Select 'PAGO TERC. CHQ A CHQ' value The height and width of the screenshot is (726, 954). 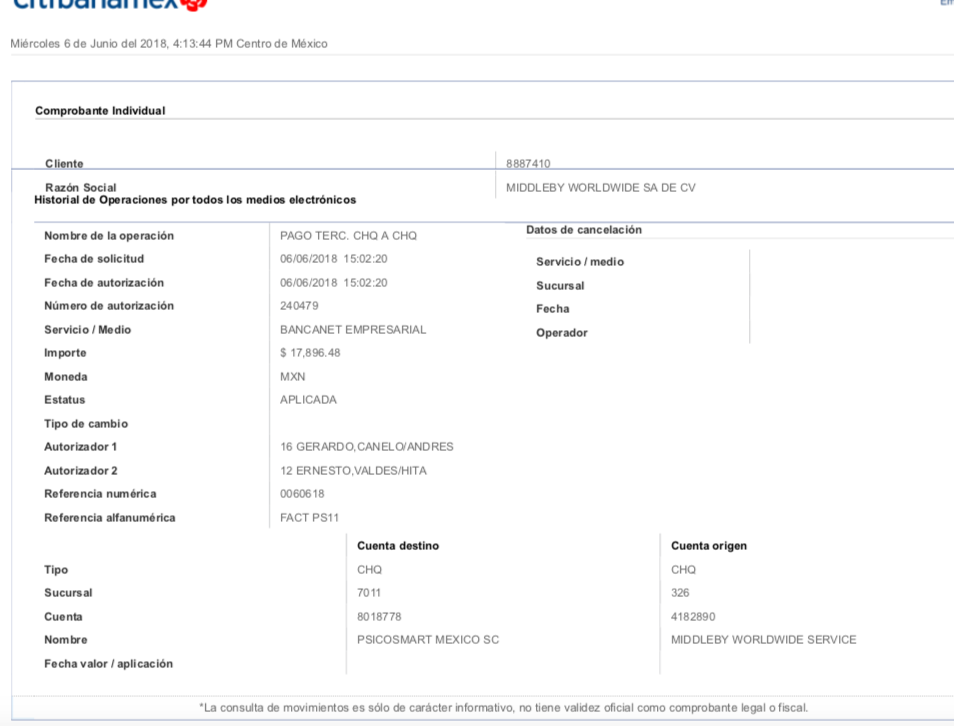coord(349,236)
